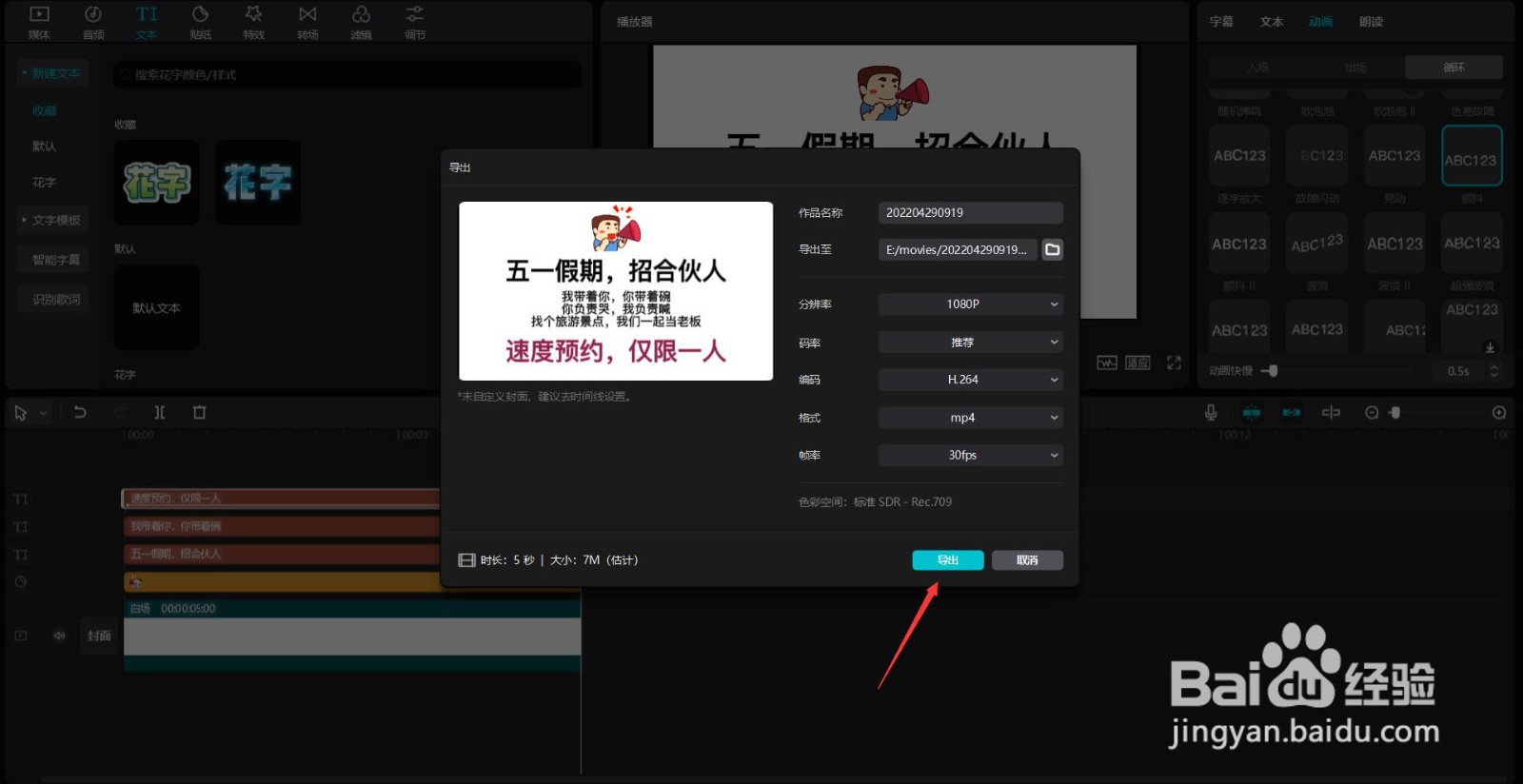Select the 速度预约，仅限一人 text clip on timeline
The height and width of the screenshot is (784, 1523).
tap(282, 499)
